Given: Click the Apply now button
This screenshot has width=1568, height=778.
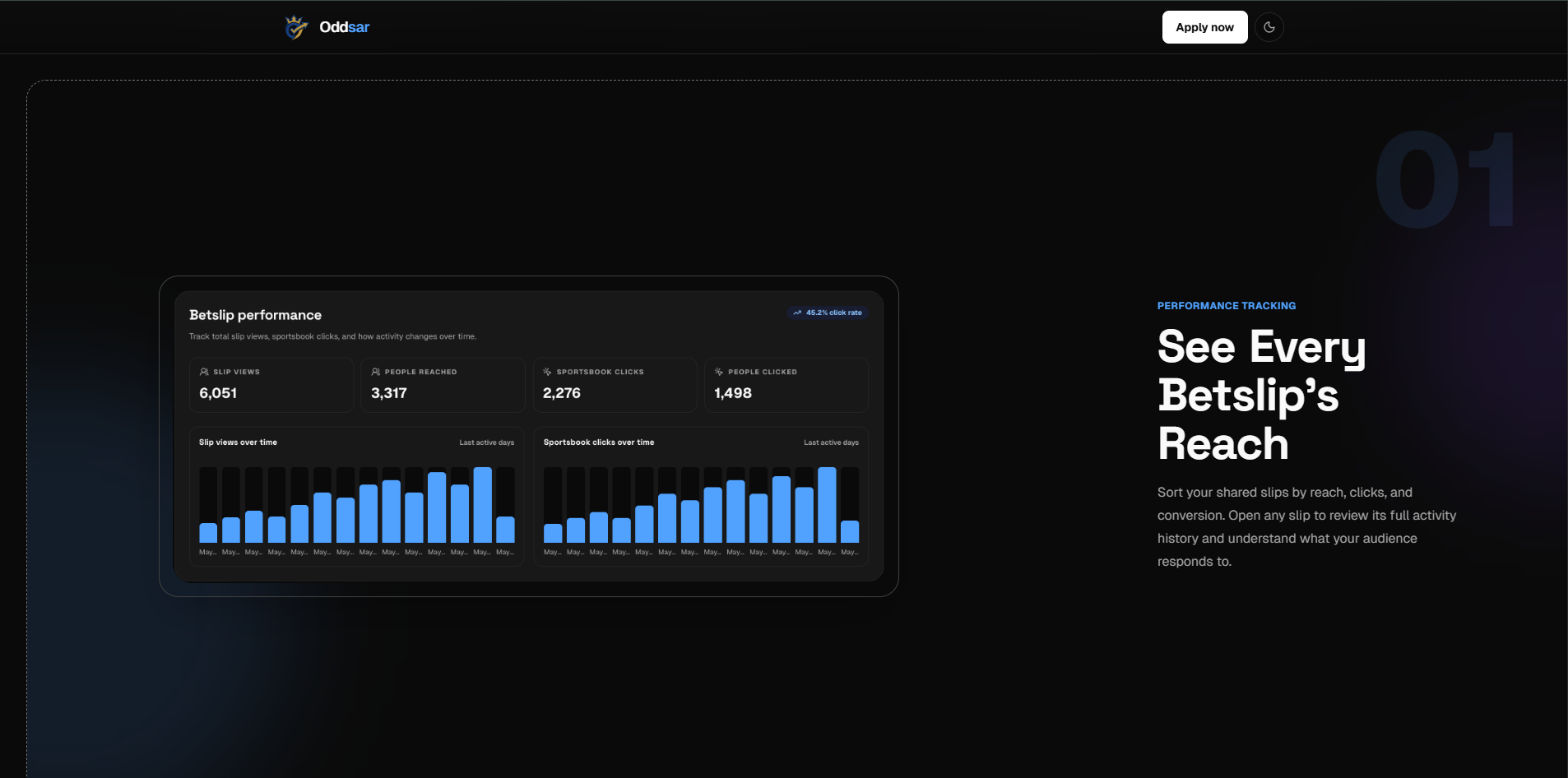Looking at the screenshot, I should pyautogui.click(x=1204, y=27).
